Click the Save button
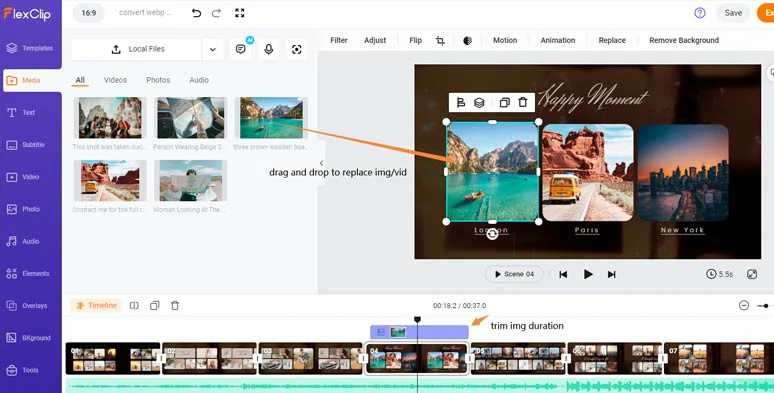Image resolution: width=774 pixels, height=393 pixels. point(733,13)
